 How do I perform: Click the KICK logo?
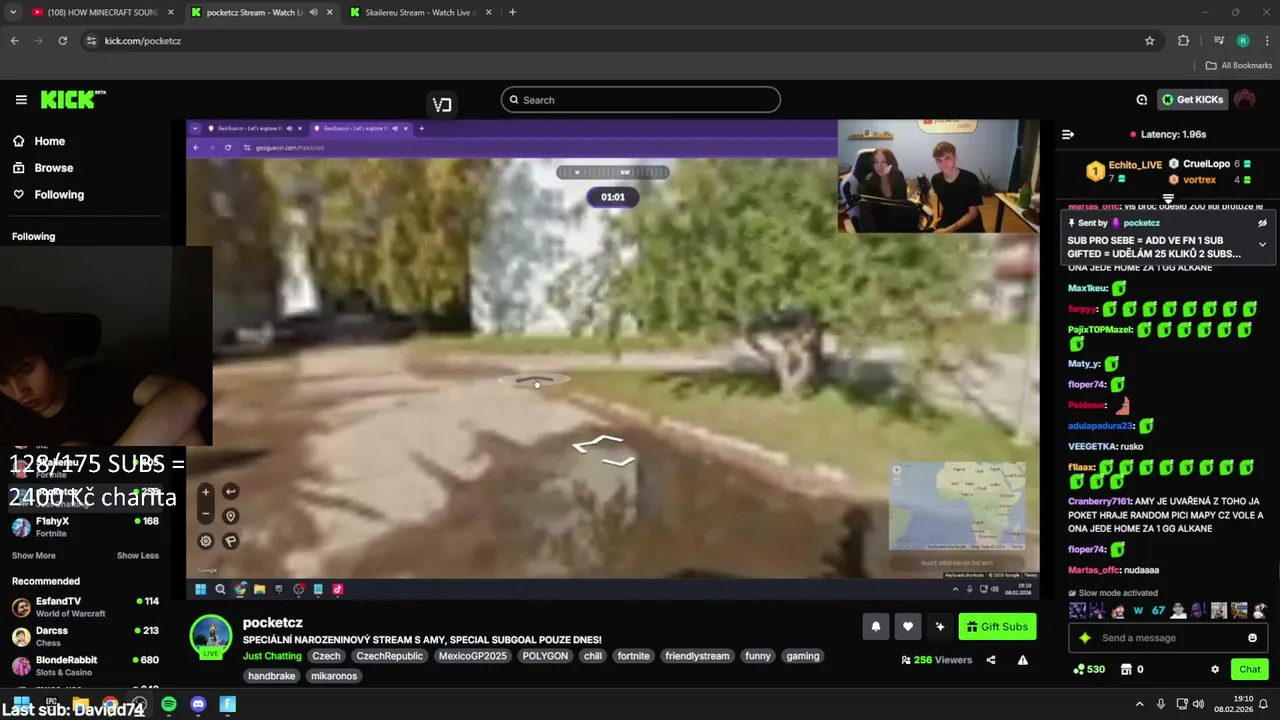click(72, 99)
